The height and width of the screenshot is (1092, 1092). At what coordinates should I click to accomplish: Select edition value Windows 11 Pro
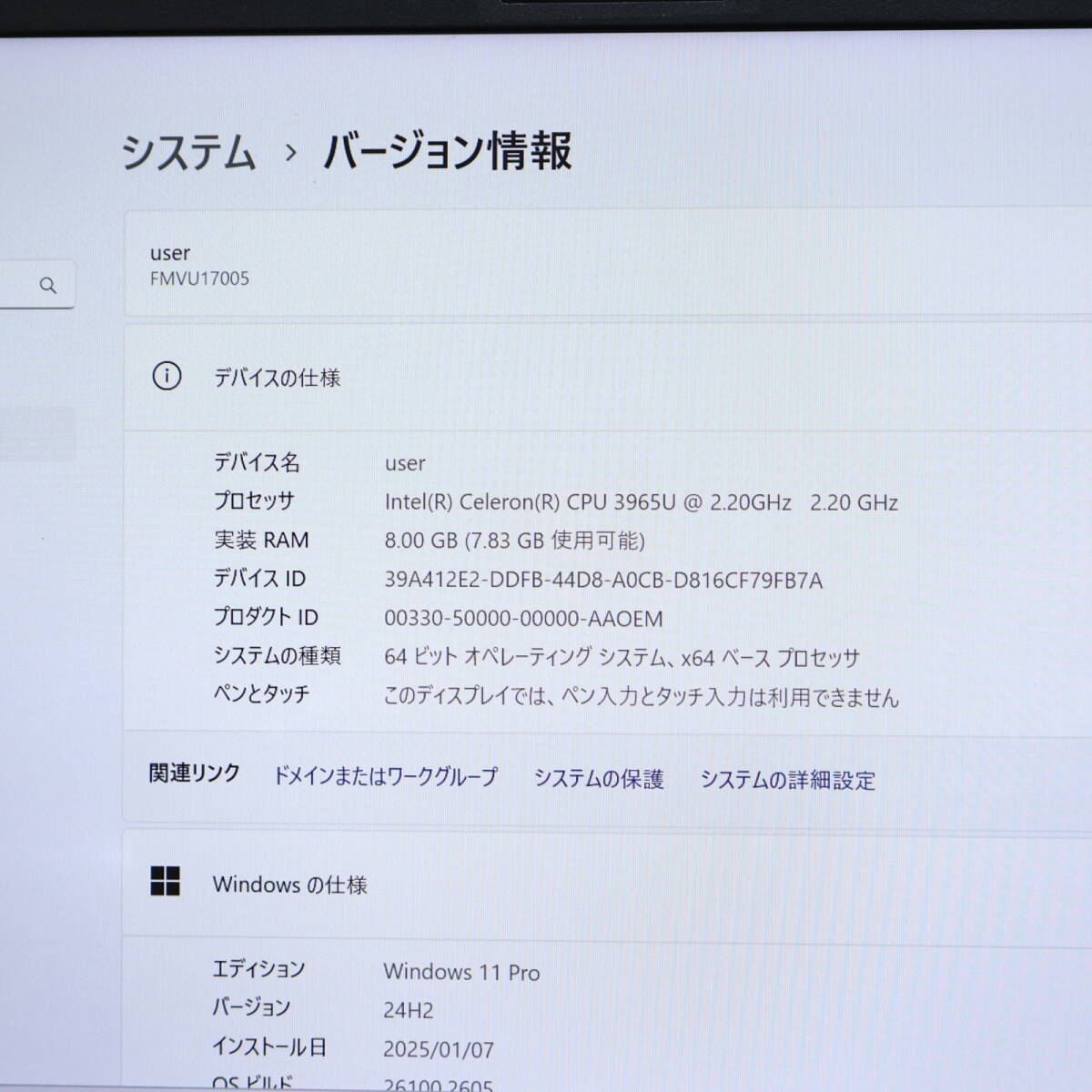pyautogui.click(x=461, y=972)
